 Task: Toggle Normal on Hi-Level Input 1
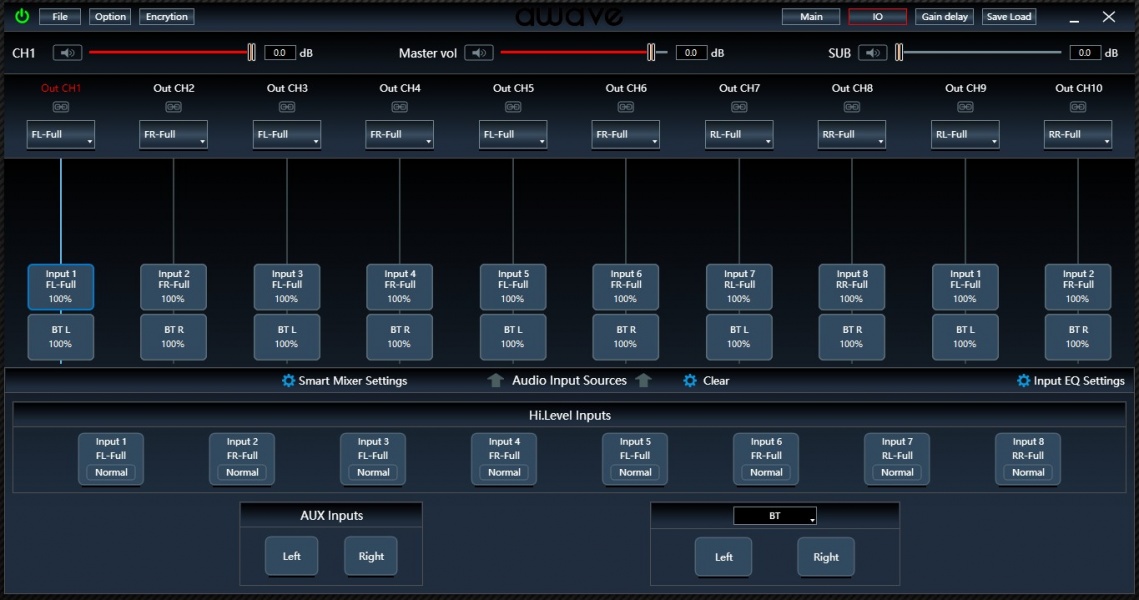pos(111,472)
